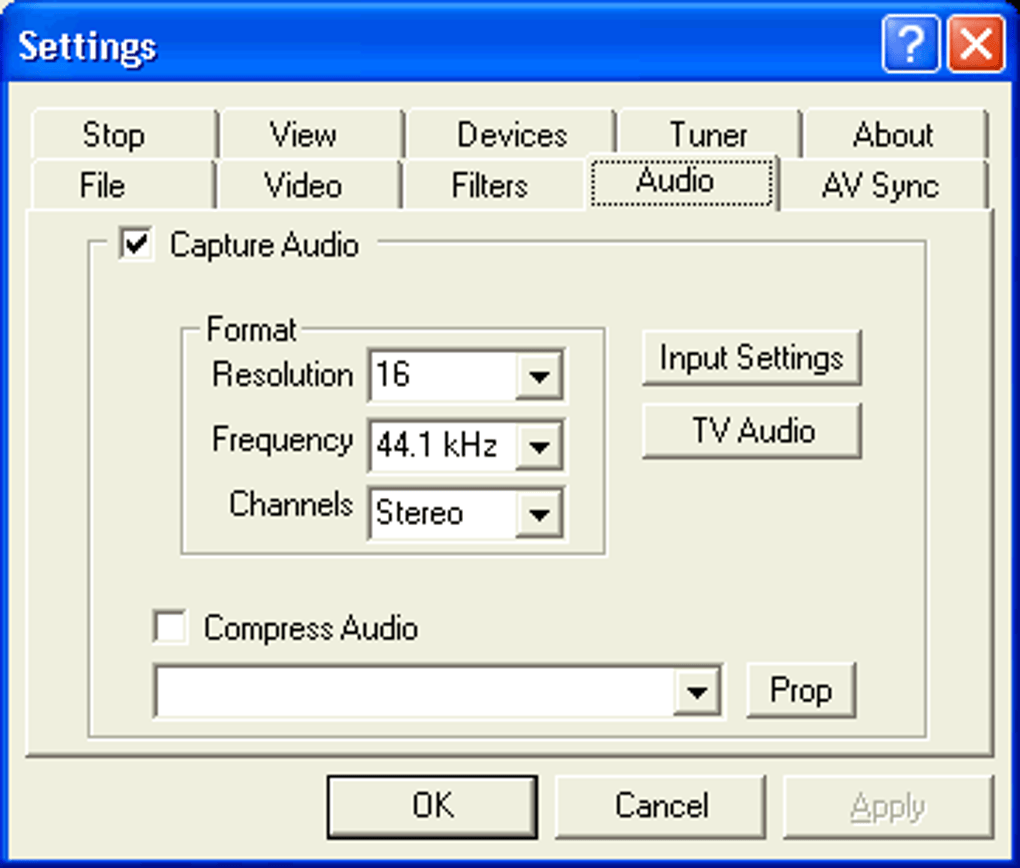
Task: Select the Audio tab
Action: point(682,182)
